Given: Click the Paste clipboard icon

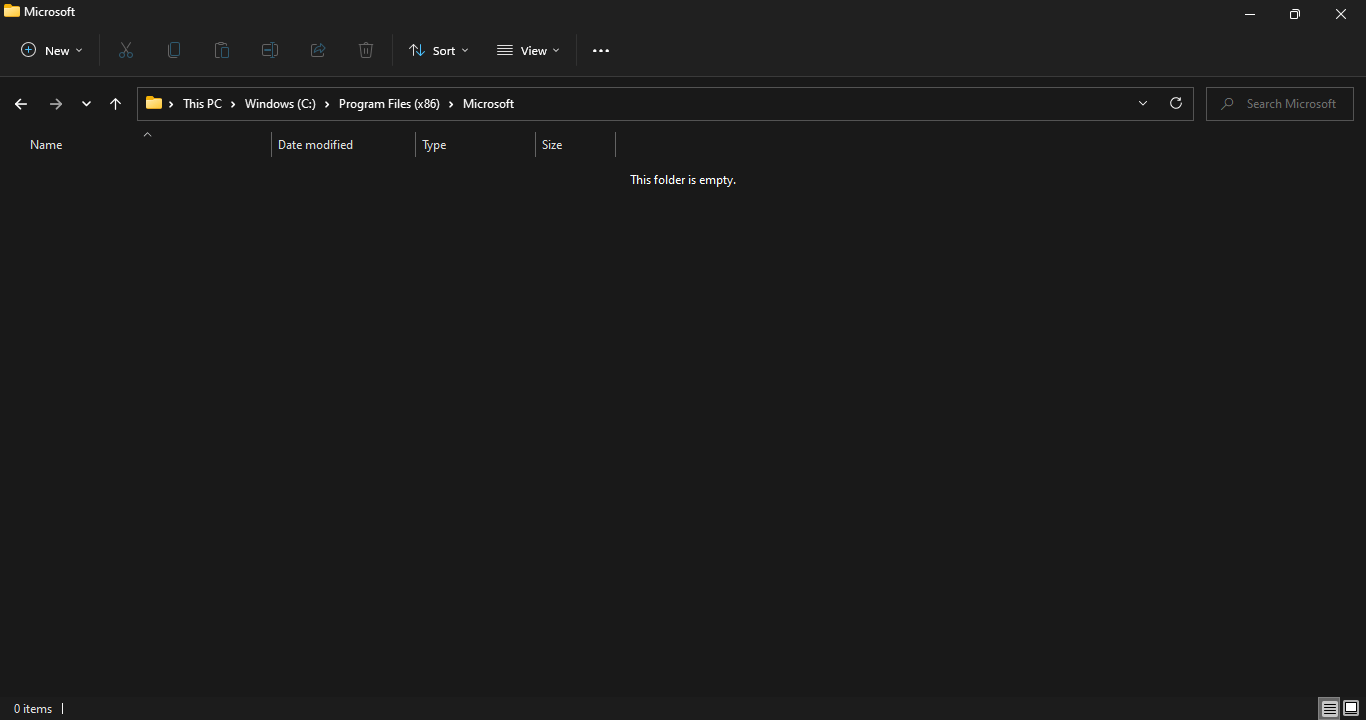Looking at the screenshot, I should [x=222, y=50].
